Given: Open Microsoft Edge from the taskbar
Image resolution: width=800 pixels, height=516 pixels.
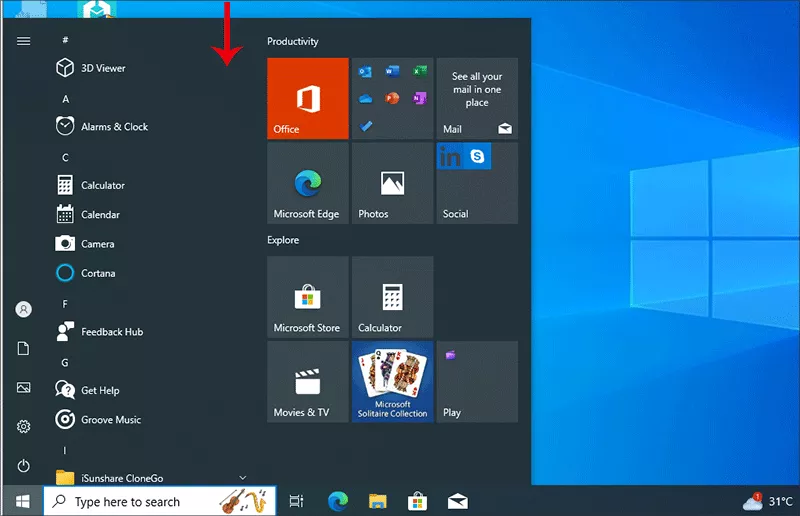Looking at the screenshot, I should click(x=338, y=502).
